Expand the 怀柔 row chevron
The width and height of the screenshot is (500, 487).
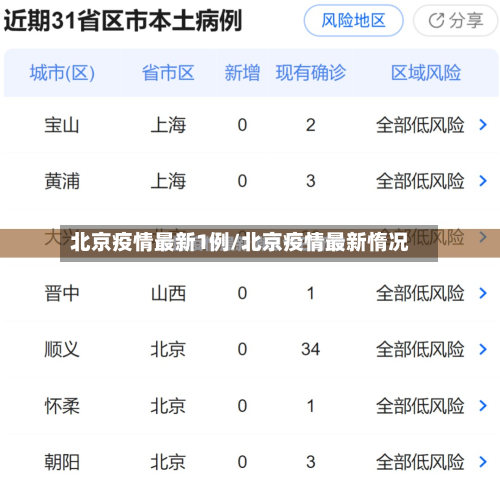tap(483, 405)
